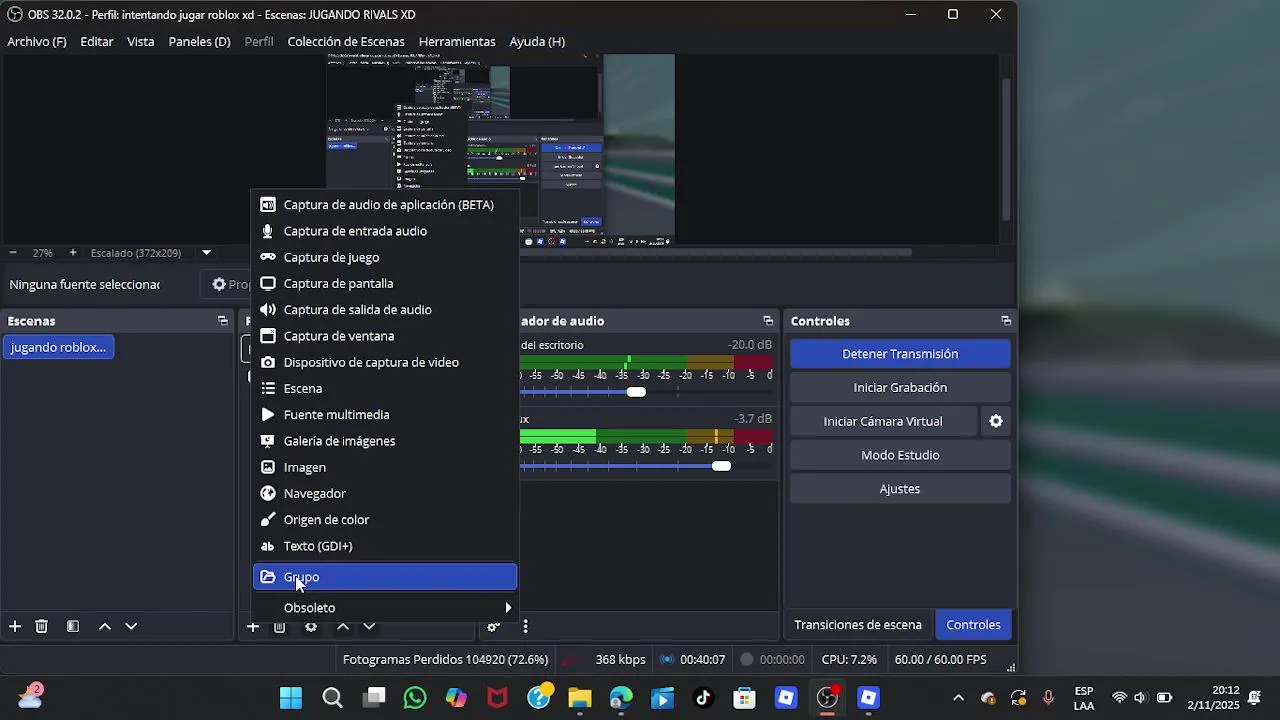Open audio mixer three-dot menu
The width and height of the screenshot is (1280, 720).
pyautogui.click(x=525, y=627)
